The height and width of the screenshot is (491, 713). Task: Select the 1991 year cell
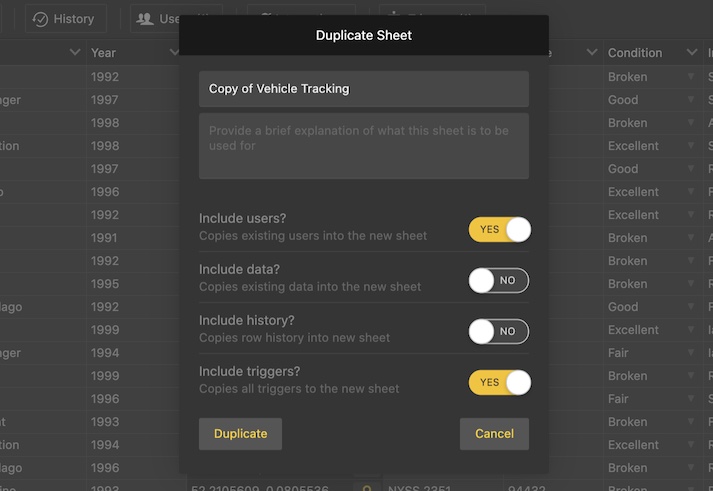coord(105,238)
